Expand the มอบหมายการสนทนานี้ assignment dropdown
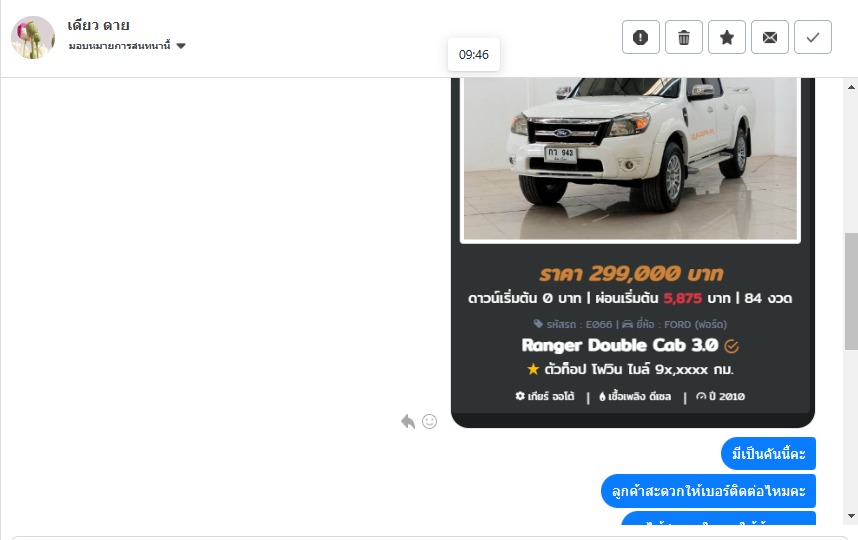Image resolution: width=858 pixels, height=540 pixels. click(x=181, y=46)
